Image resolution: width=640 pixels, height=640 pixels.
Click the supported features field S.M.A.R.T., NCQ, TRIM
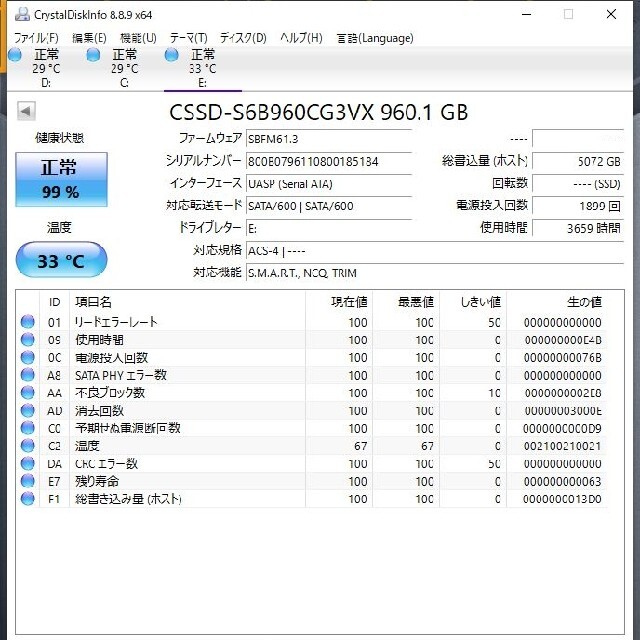click(435, 273)
